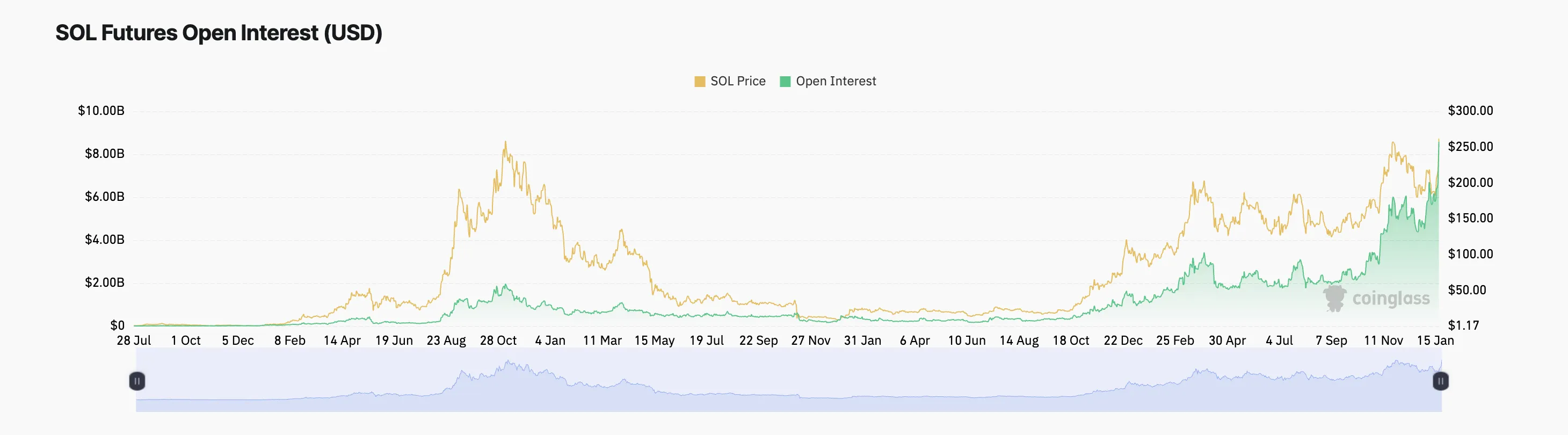Click the 28 Jul date axis label

click(x=134, y=340)
